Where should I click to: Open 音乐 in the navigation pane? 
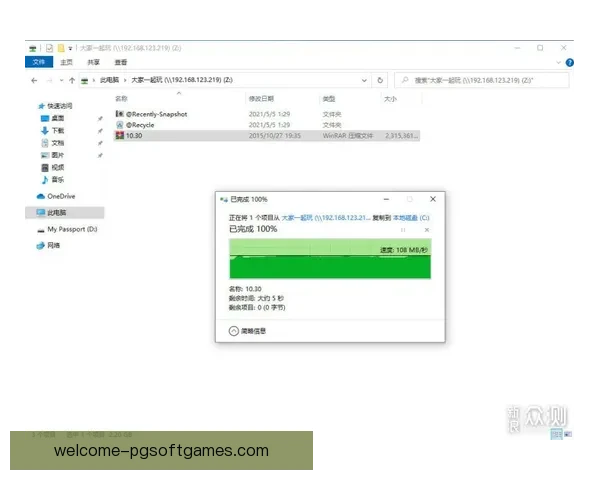pyautogui.click(x=58, y=180)
